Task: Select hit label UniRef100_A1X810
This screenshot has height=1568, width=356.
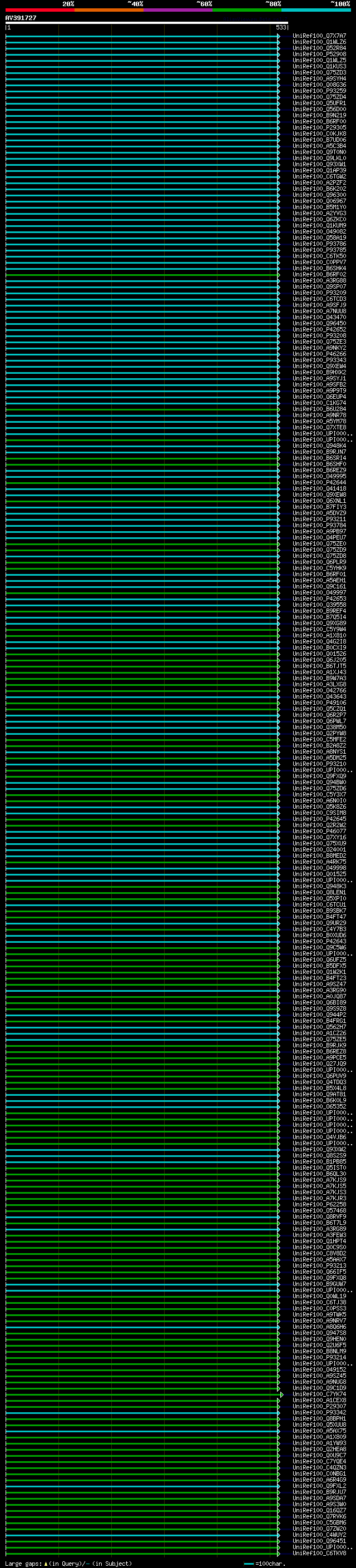Action: point(319,635)
